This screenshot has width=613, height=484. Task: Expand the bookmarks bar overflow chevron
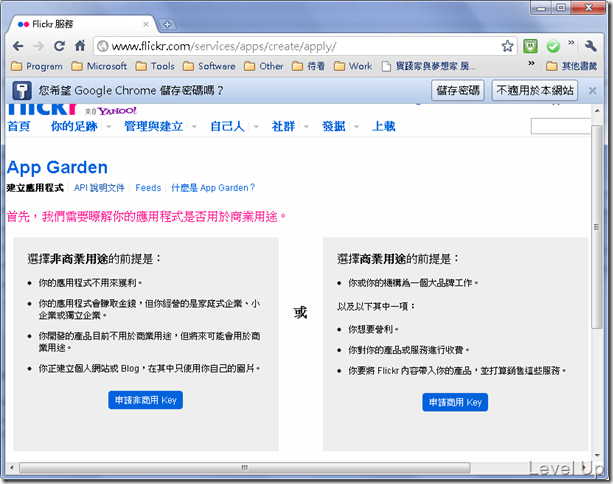coord(531,63)
